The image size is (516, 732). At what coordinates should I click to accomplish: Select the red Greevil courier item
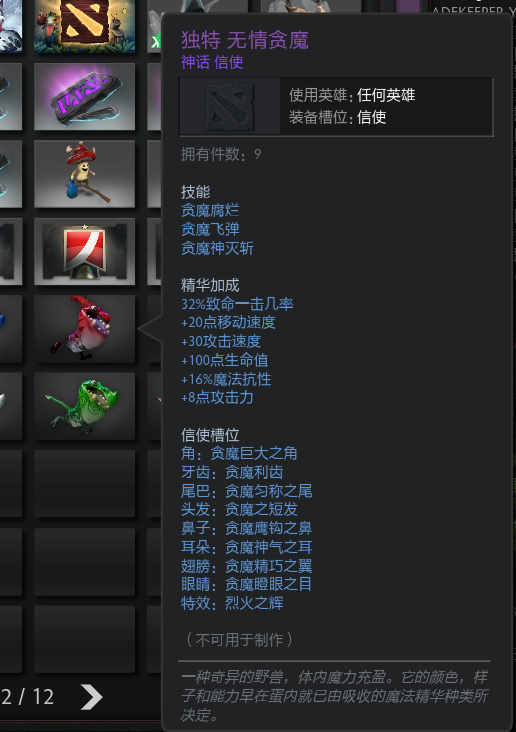pyautogui.click(x=85, y=329)
